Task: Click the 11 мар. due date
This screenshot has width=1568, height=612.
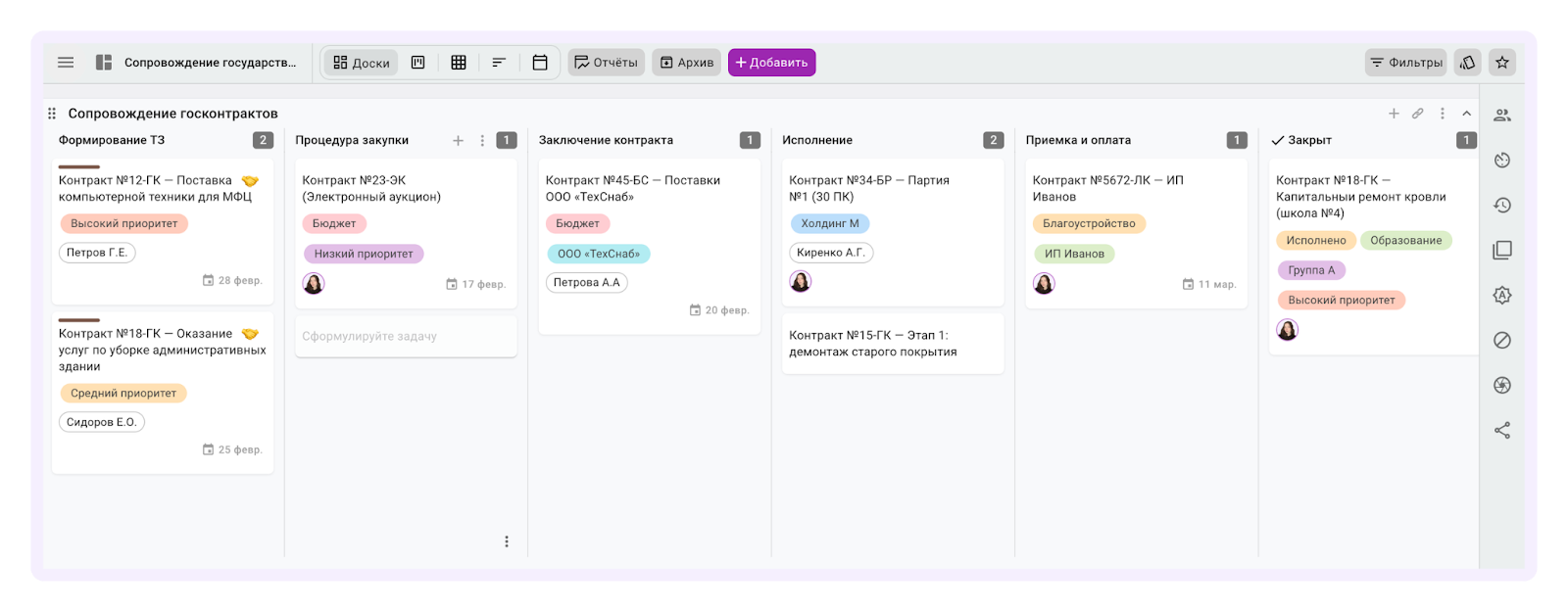Action: pos(1209,285)
